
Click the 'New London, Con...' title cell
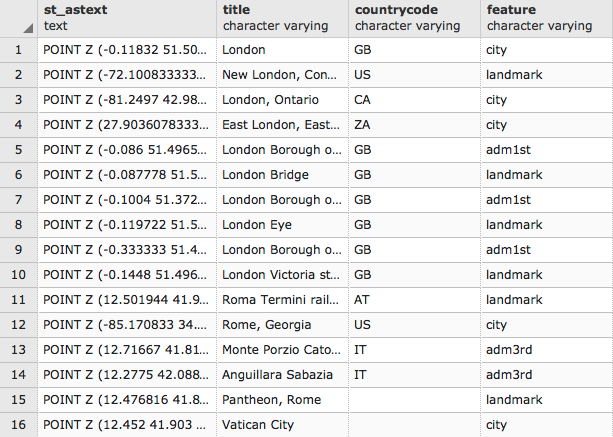tap(282, 74)
